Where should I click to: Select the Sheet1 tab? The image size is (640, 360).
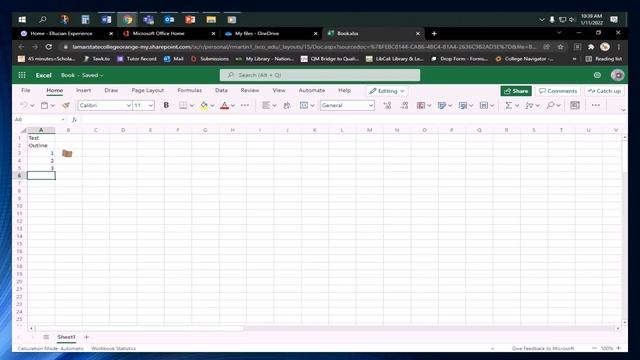click(66, 337)
